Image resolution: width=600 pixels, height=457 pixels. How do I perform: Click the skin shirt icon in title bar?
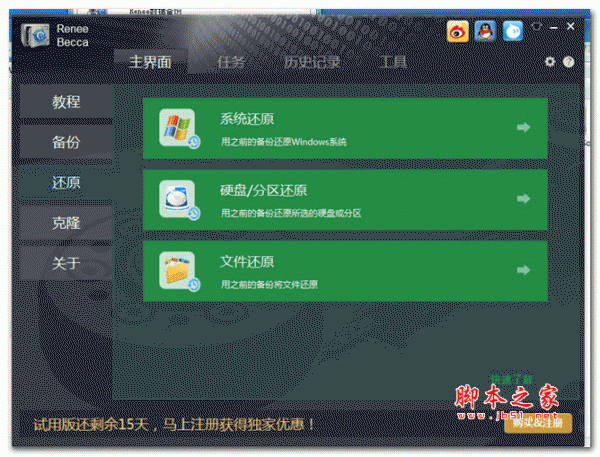click(x=537, y=27)
